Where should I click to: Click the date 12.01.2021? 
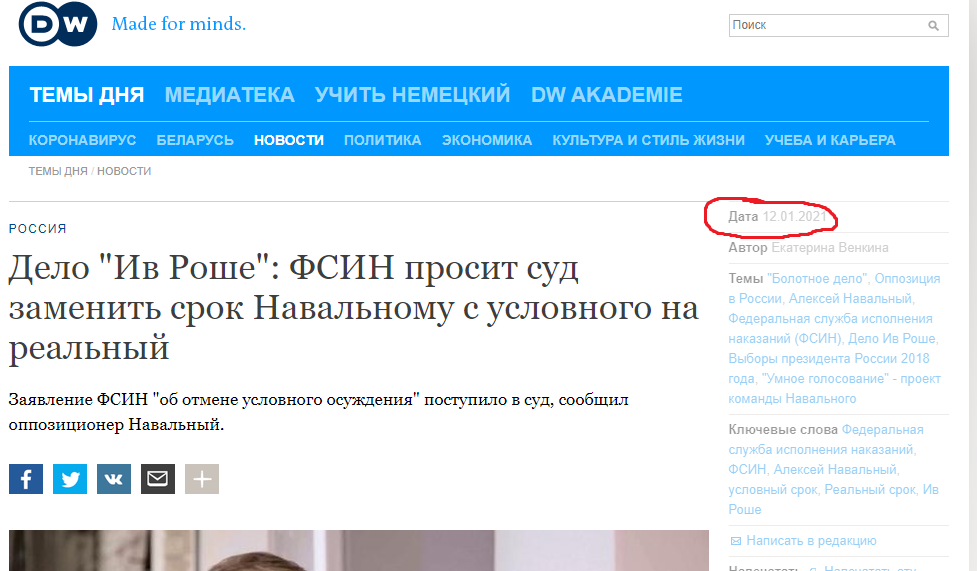(x=794, y=216)
